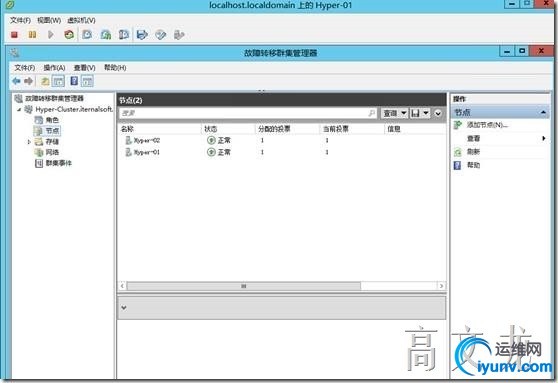Open the 虚拟机(V) menu

click(81, 20)
